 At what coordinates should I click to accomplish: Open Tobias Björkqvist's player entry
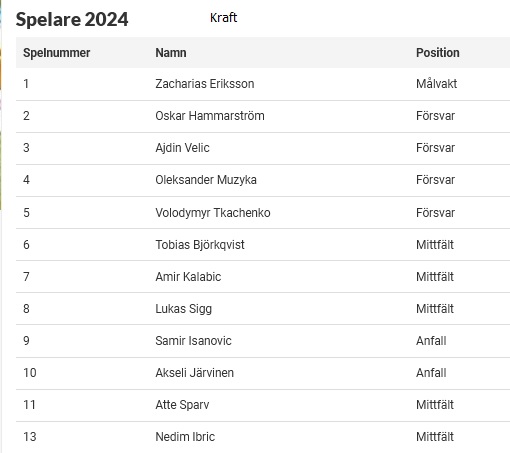click(x=200, y=245)
